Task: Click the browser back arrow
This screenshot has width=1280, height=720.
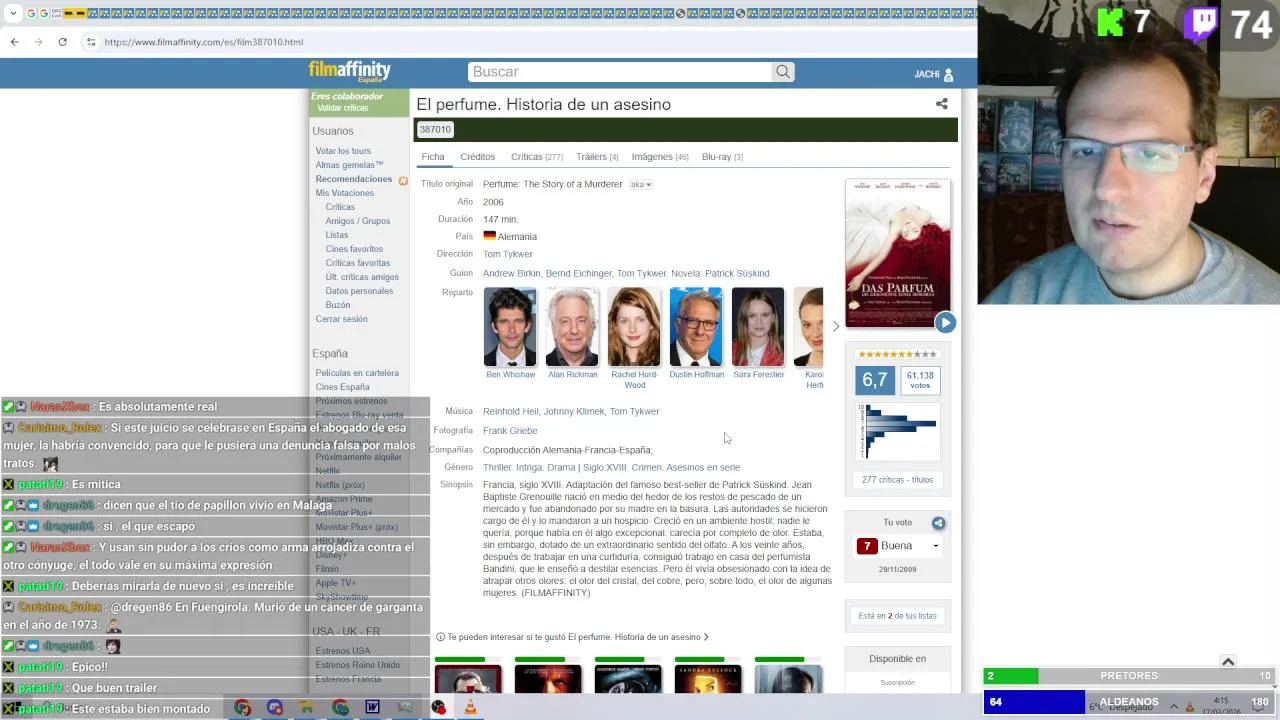Action: (14, 42)
